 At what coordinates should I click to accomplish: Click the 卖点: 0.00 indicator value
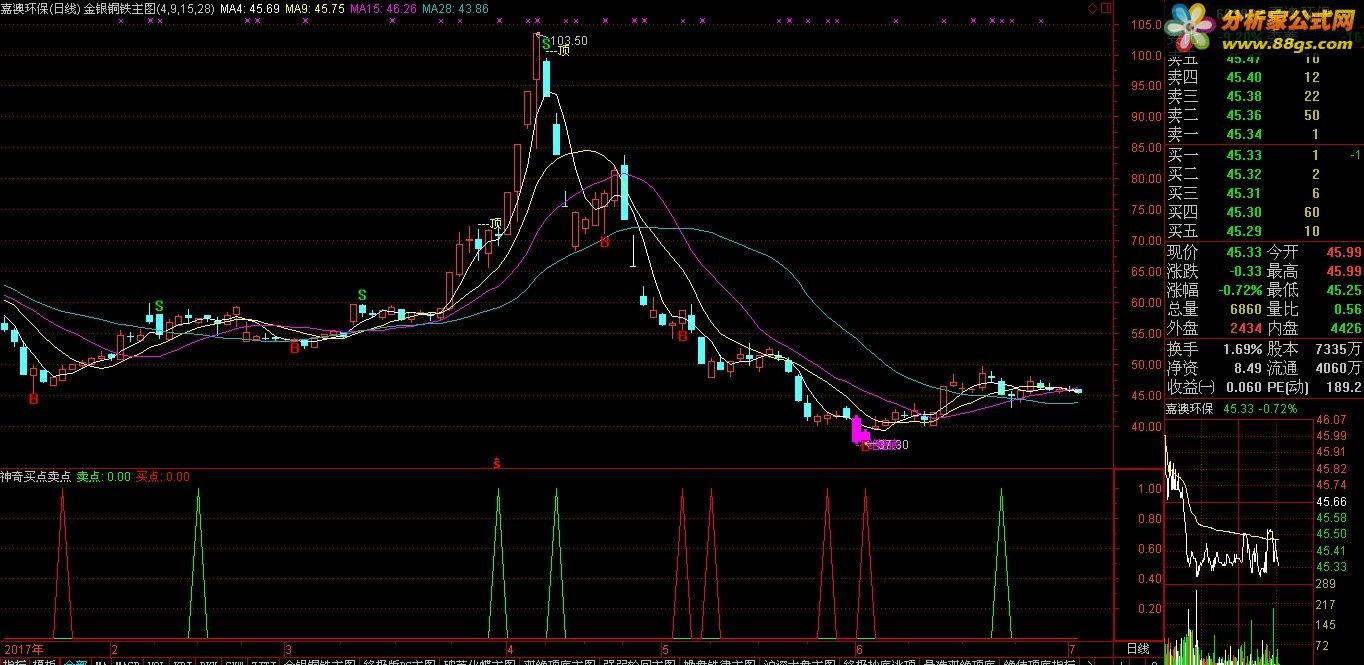[x=103, y=477]
